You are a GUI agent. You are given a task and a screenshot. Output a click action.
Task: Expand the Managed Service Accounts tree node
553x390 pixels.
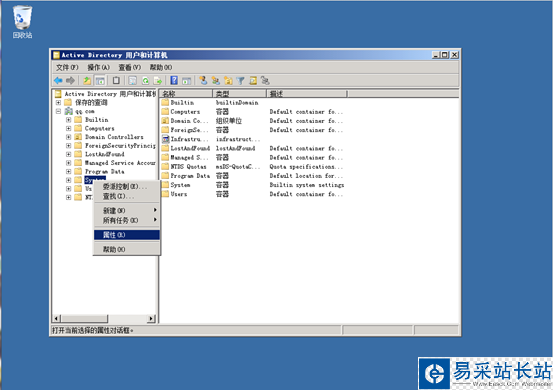coord(68,163)
